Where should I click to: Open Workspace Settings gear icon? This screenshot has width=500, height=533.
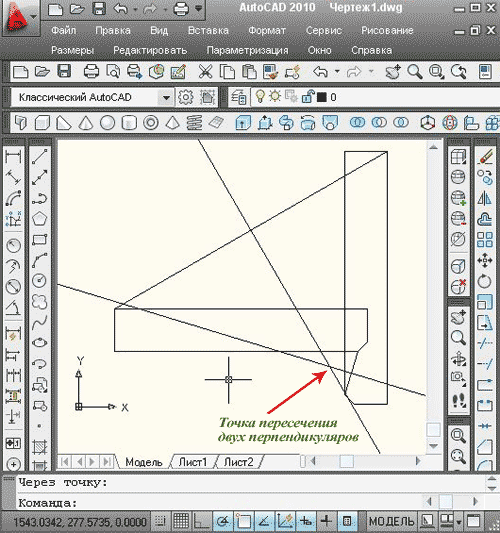pos(186,98)
